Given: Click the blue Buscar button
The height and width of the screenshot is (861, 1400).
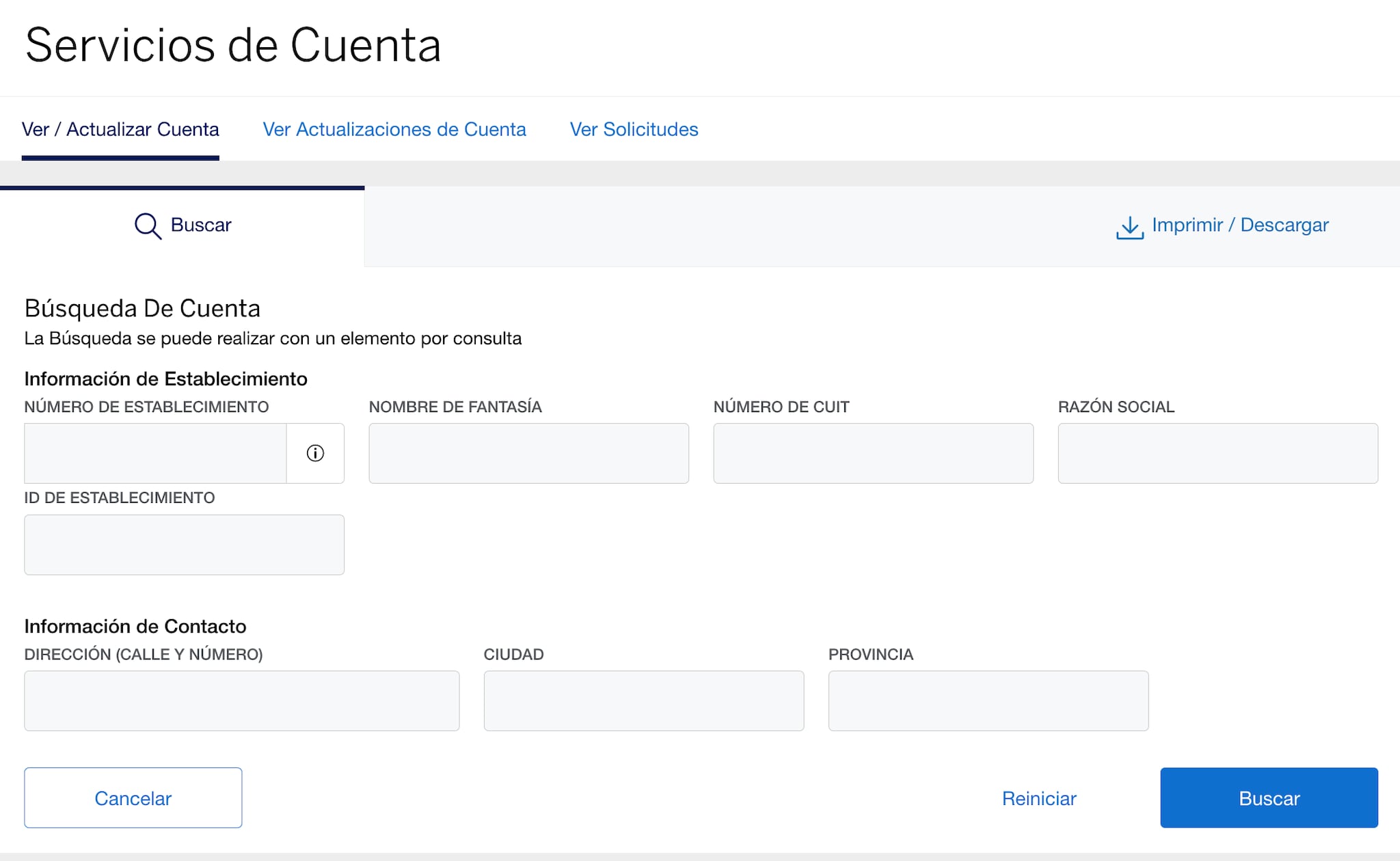Looking at the screenshot, I should 1269,797.
